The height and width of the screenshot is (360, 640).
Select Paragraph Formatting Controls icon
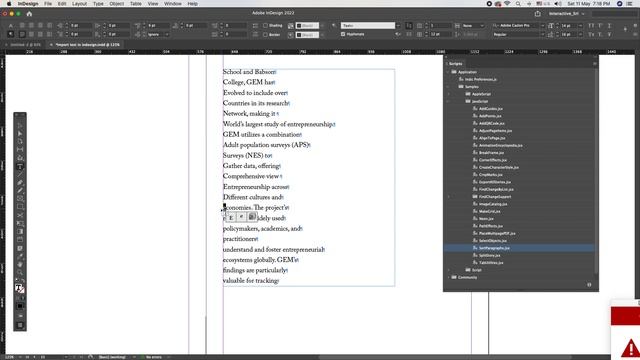coord(11,35)
